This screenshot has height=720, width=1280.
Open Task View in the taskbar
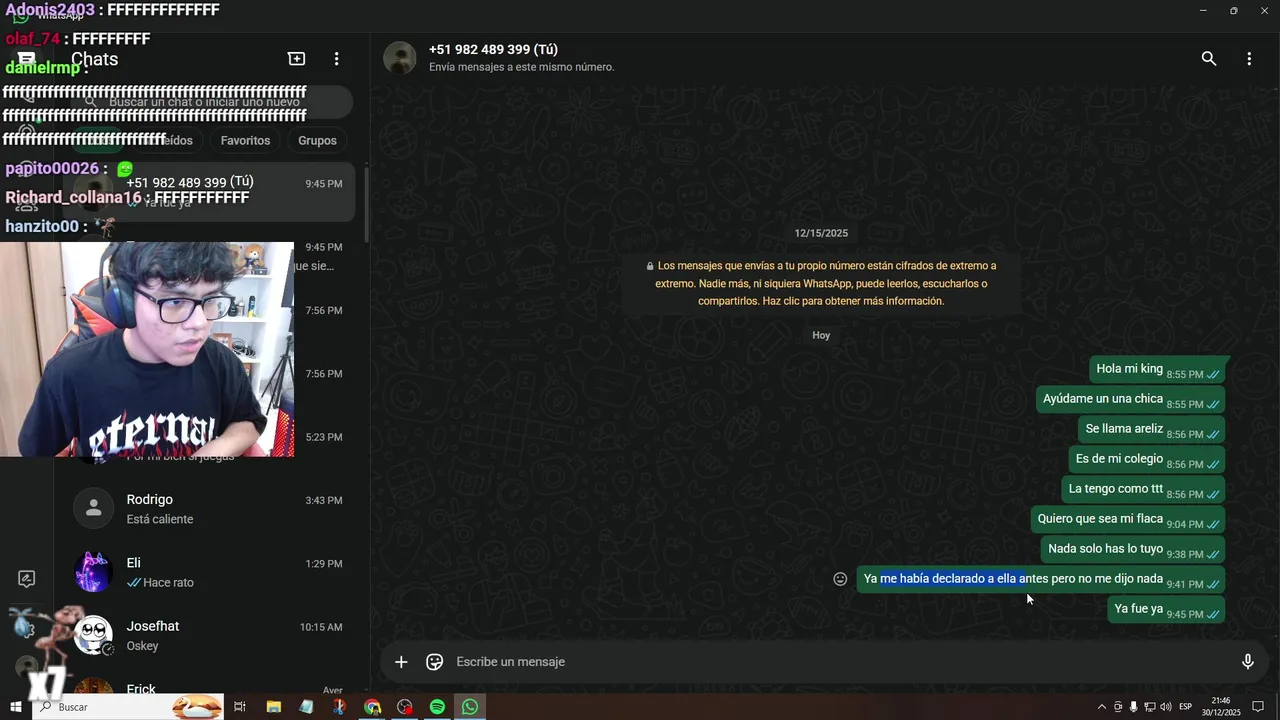click(x=240, y=707)
